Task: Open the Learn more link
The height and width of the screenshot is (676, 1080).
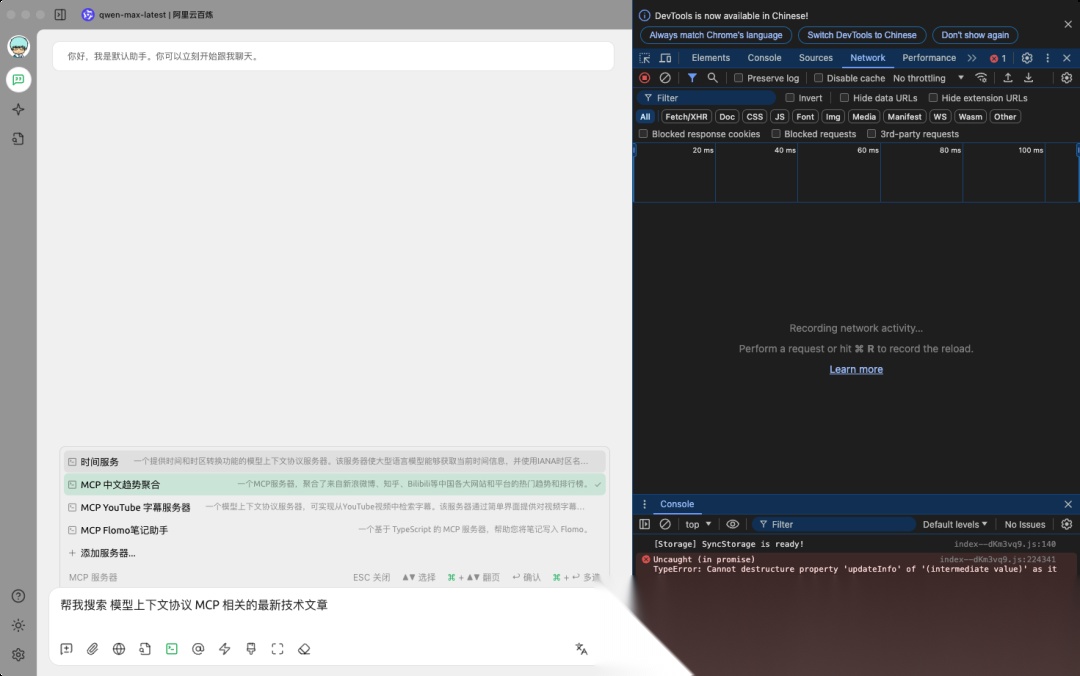Action: (x=855, y=369)
